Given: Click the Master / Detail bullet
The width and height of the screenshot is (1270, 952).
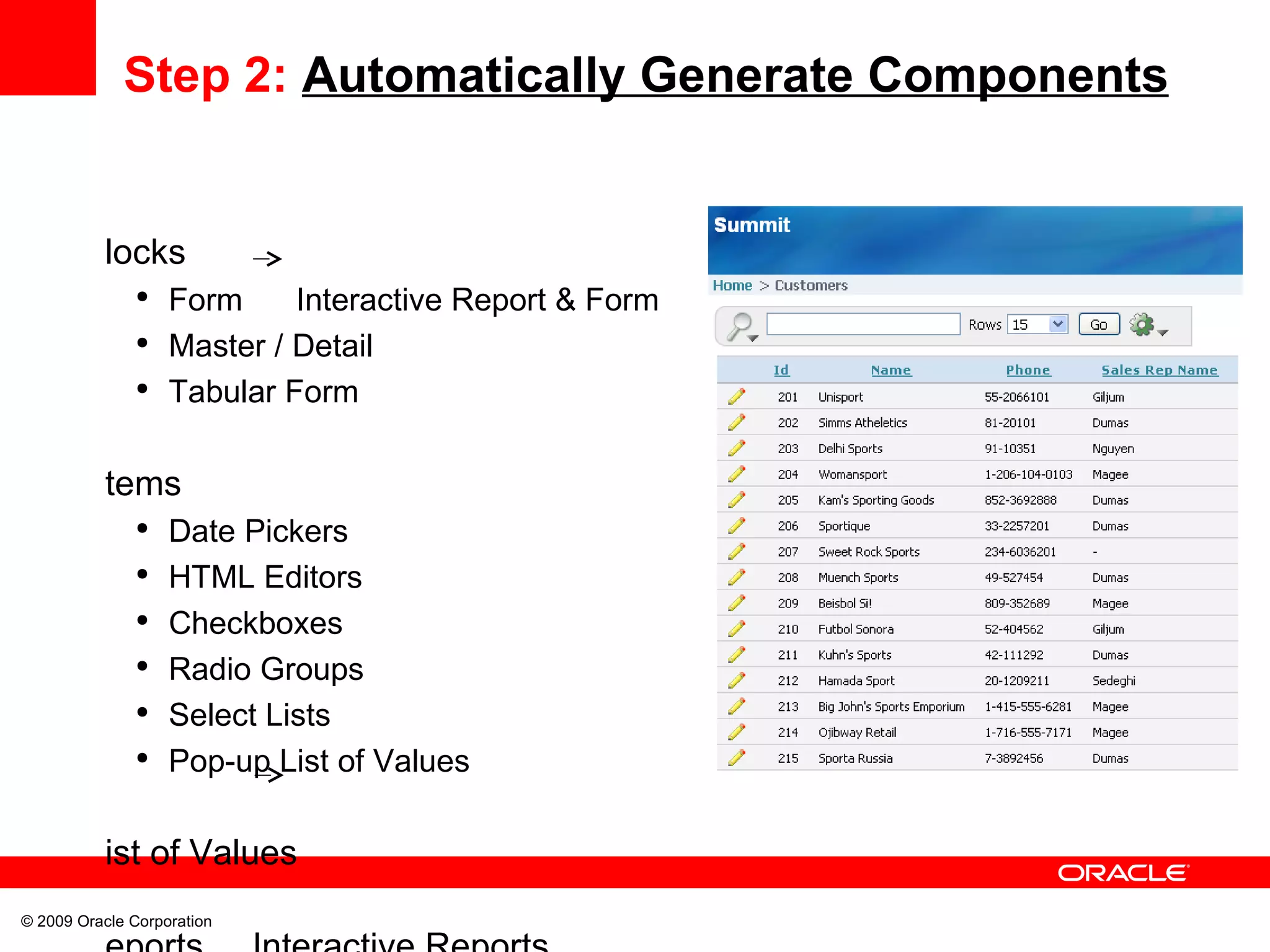Looking at the screenshot, I should (270, 346).
